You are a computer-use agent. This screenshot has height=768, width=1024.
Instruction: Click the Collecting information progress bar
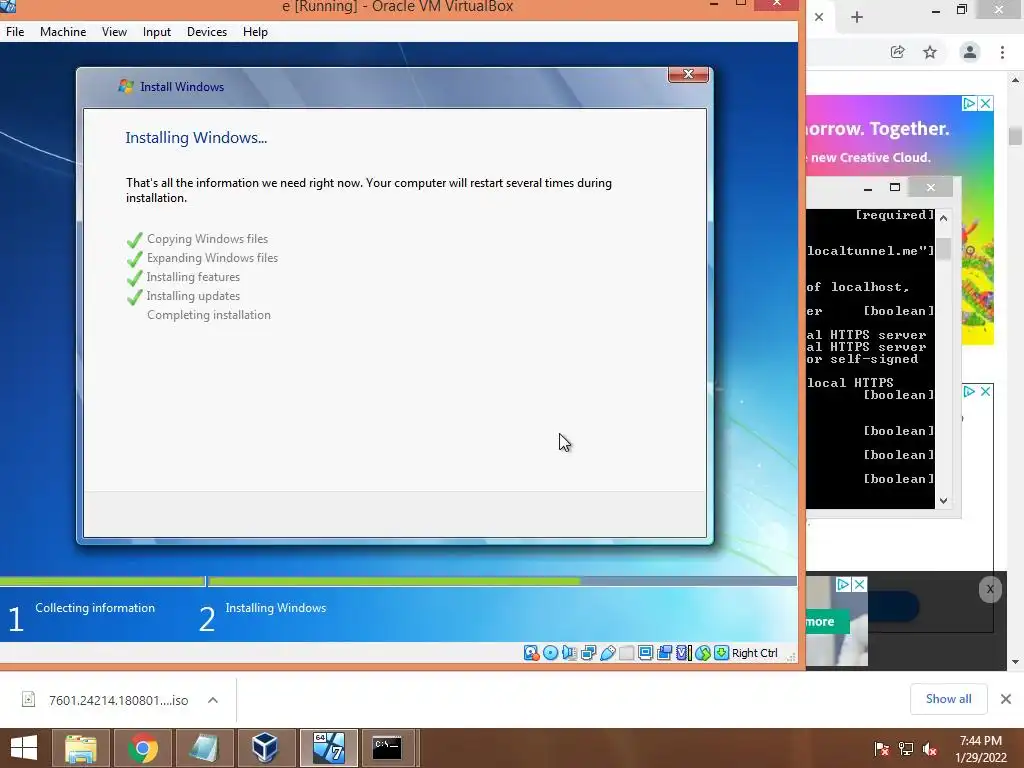coord(103,581)
